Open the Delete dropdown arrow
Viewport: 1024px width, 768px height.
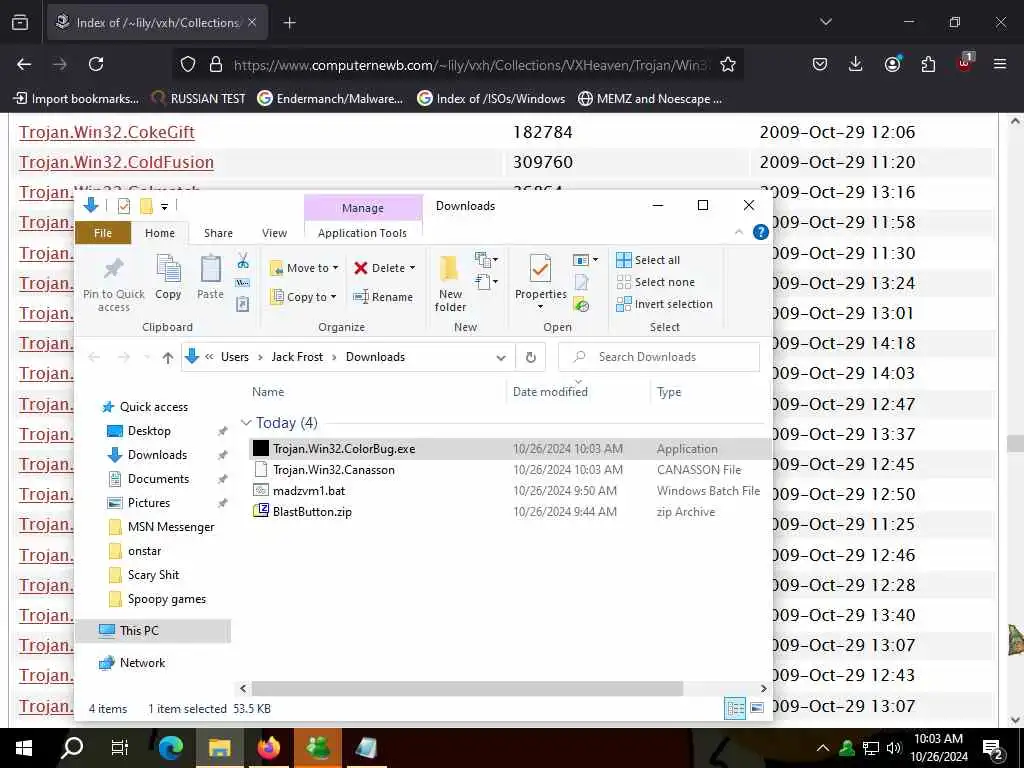412,268
